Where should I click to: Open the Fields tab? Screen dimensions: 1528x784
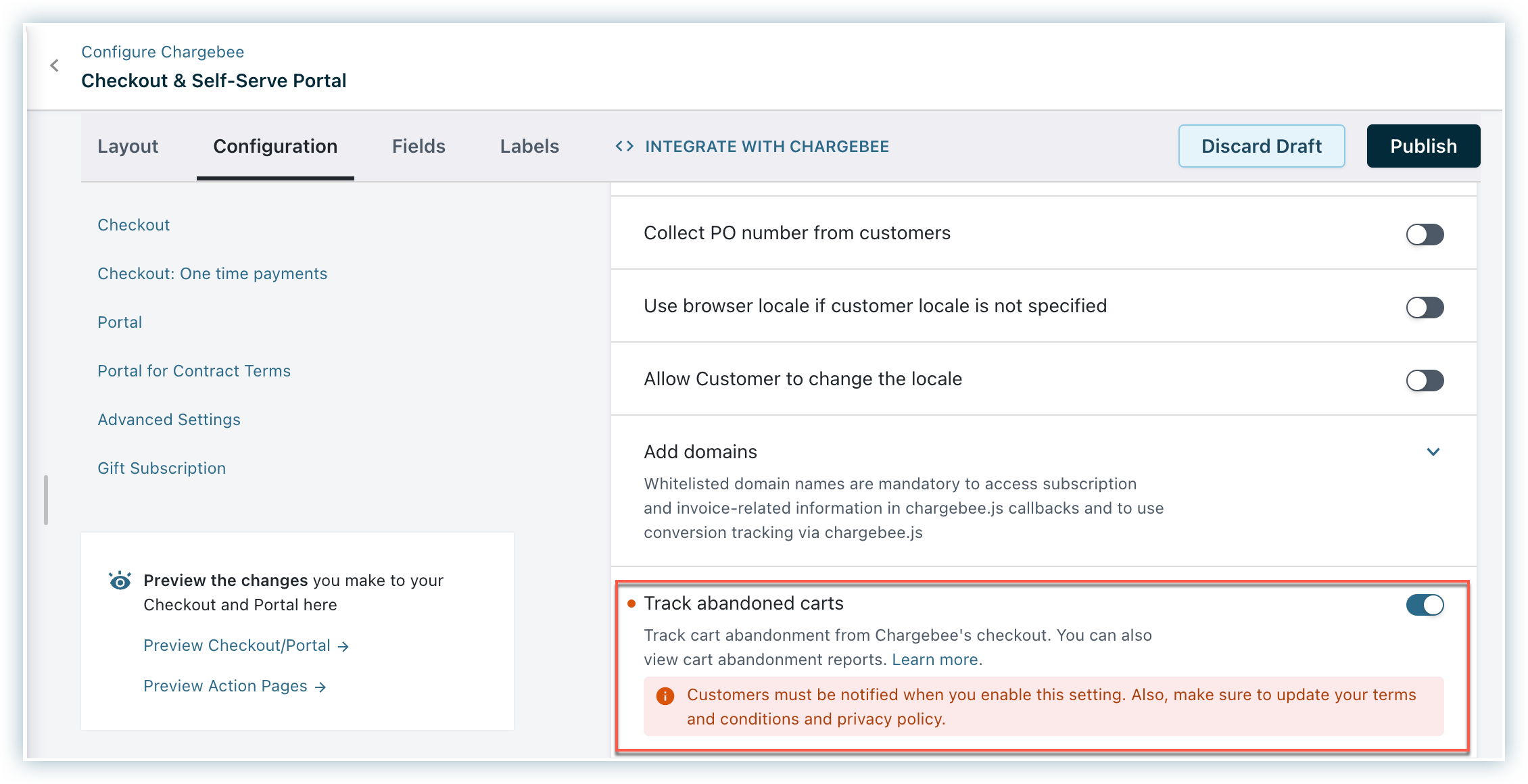pos(419,147)
